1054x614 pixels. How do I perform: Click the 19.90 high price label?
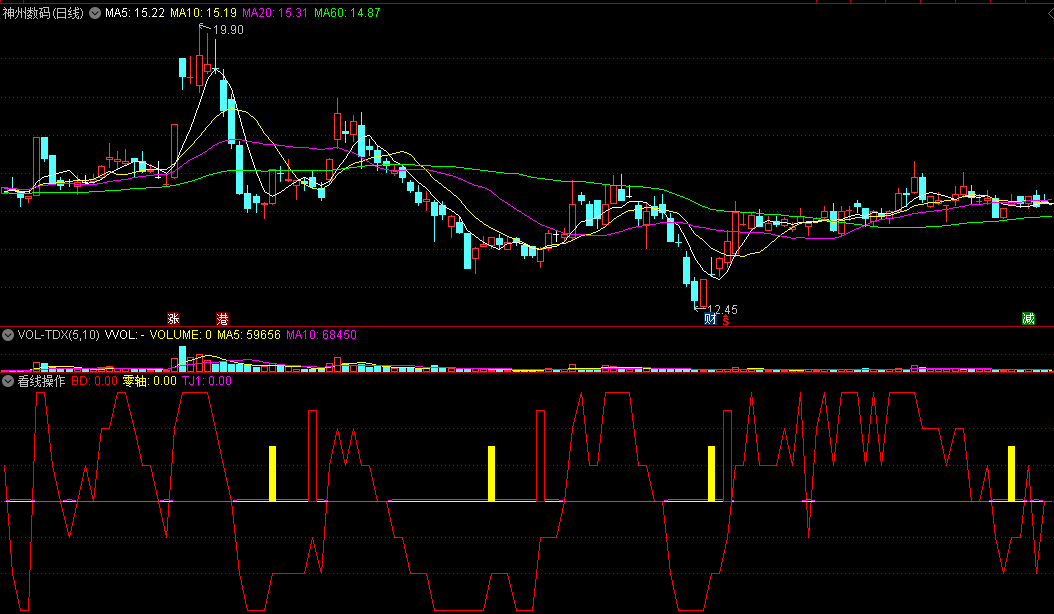pyautogui.click(x=229, y=30)
